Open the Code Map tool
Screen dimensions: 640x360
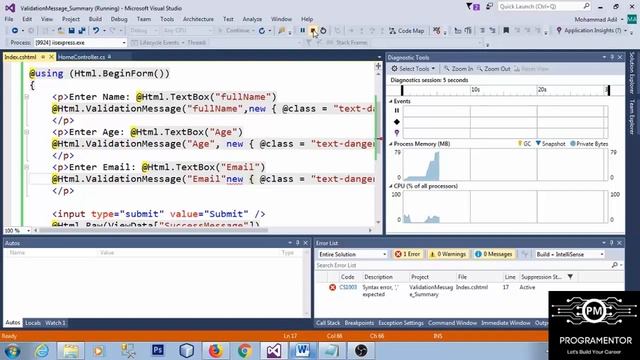(407, 31)
